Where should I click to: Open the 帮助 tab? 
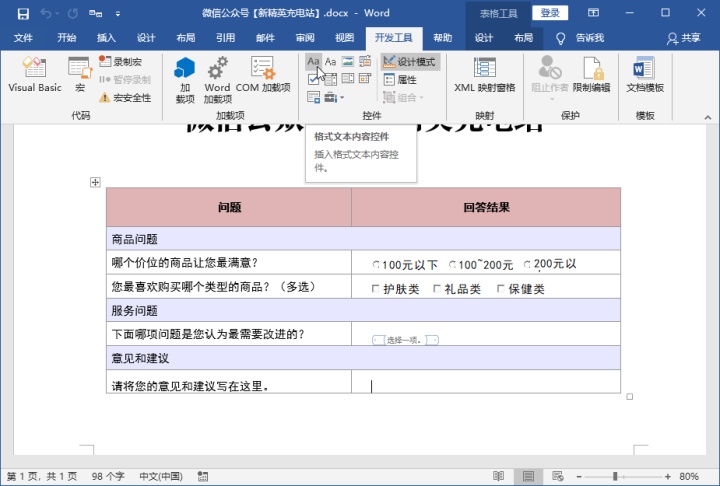point(443,38)
